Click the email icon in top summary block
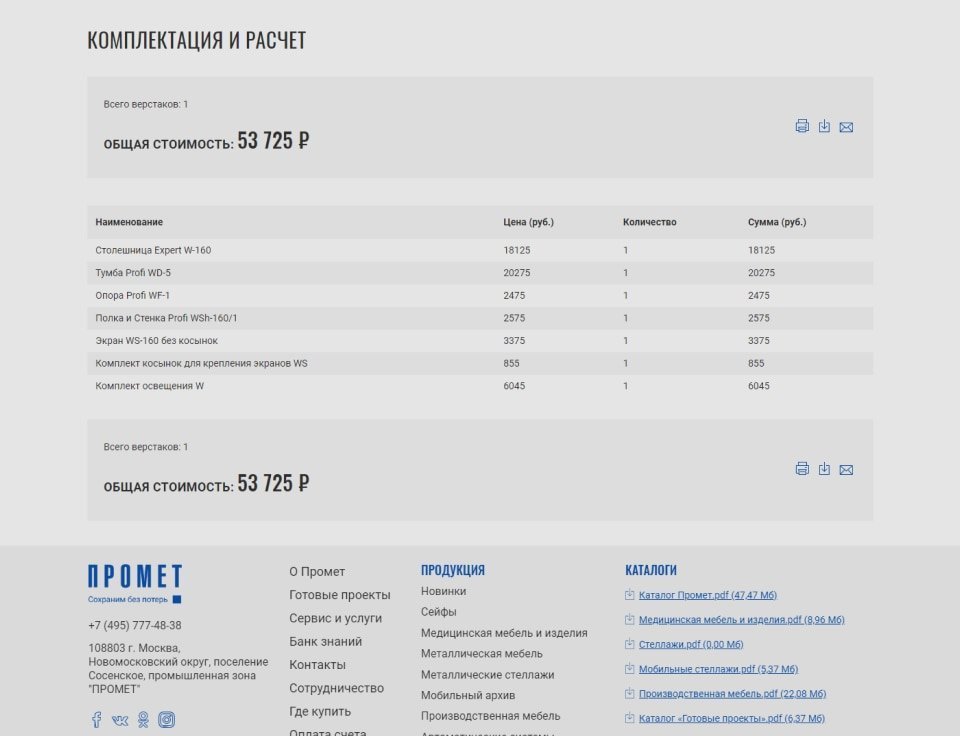The width and height of the screenshot is (960, 736). click(846, 127)
